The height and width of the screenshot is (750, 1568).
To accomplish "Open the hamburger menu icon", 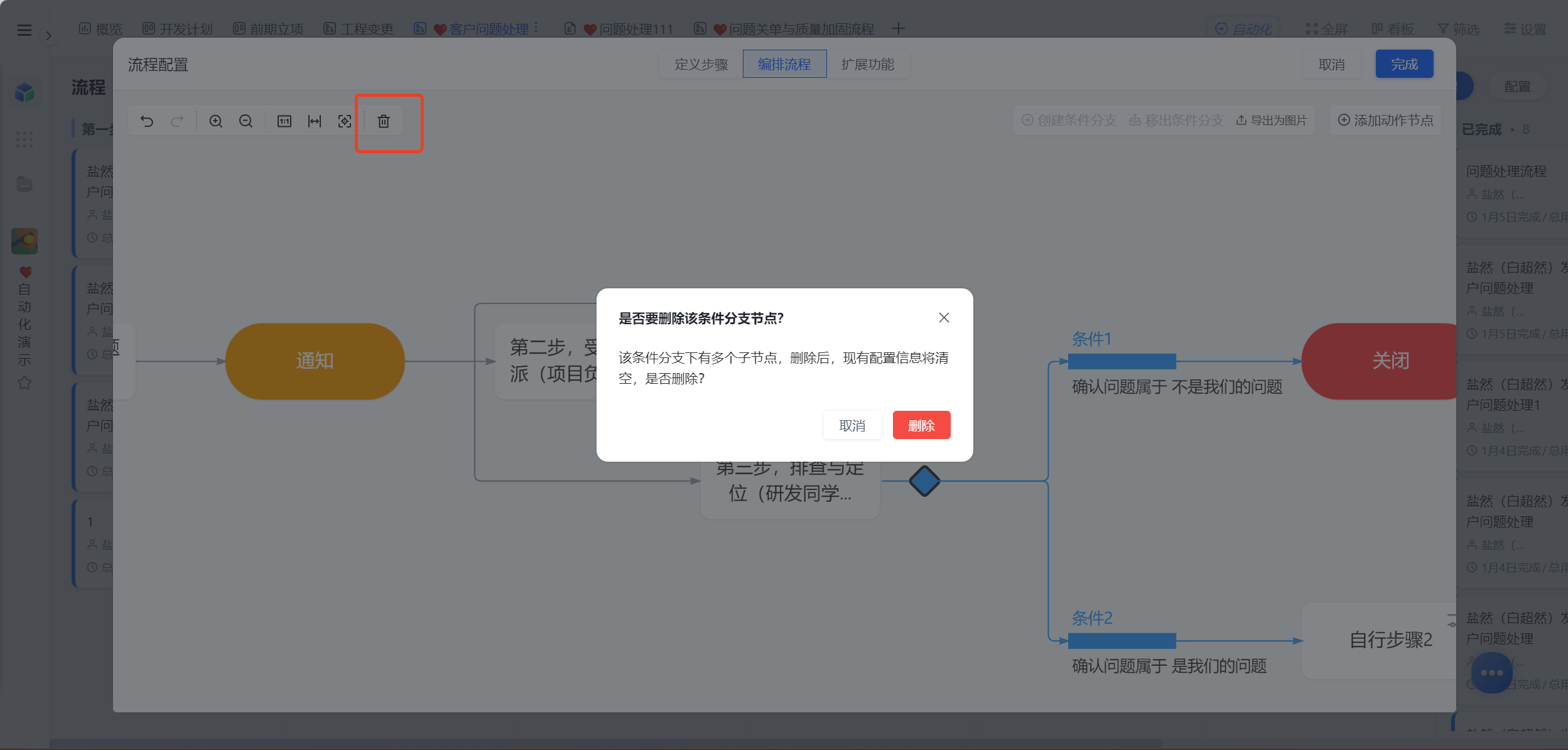I will (x=24, y=30).
